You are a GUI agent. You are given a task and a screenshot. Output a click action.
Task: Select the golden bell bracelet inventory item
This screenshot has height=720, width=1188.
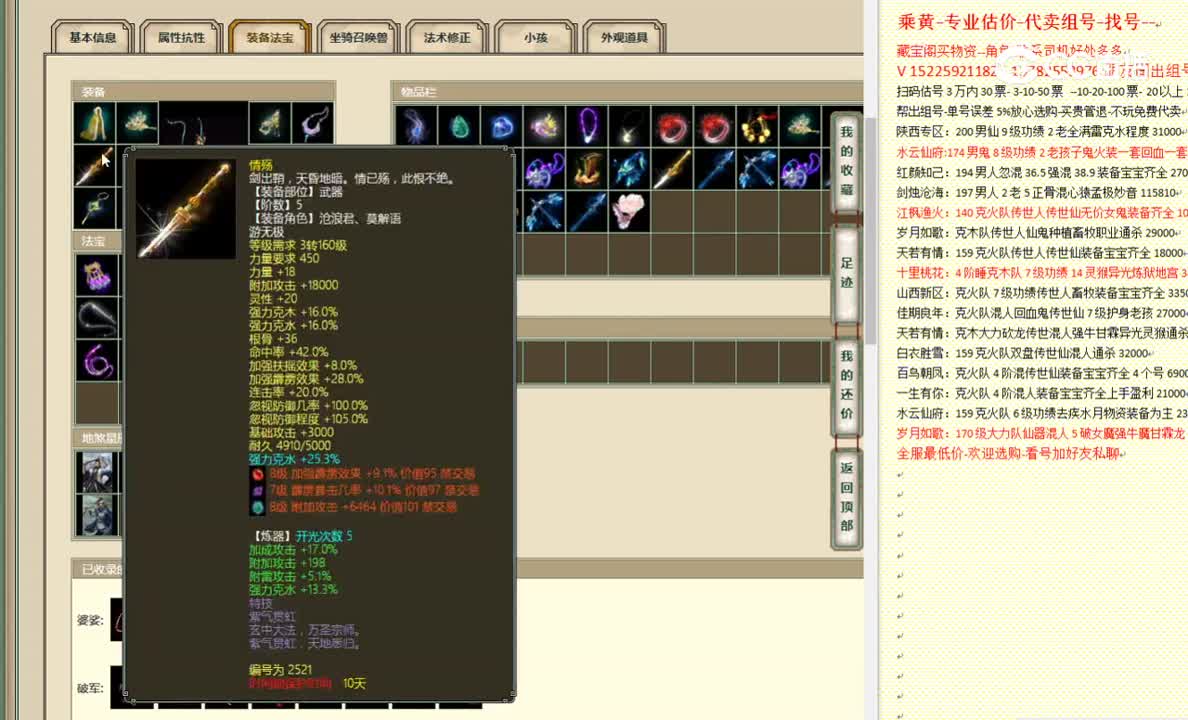coord(756,125)
